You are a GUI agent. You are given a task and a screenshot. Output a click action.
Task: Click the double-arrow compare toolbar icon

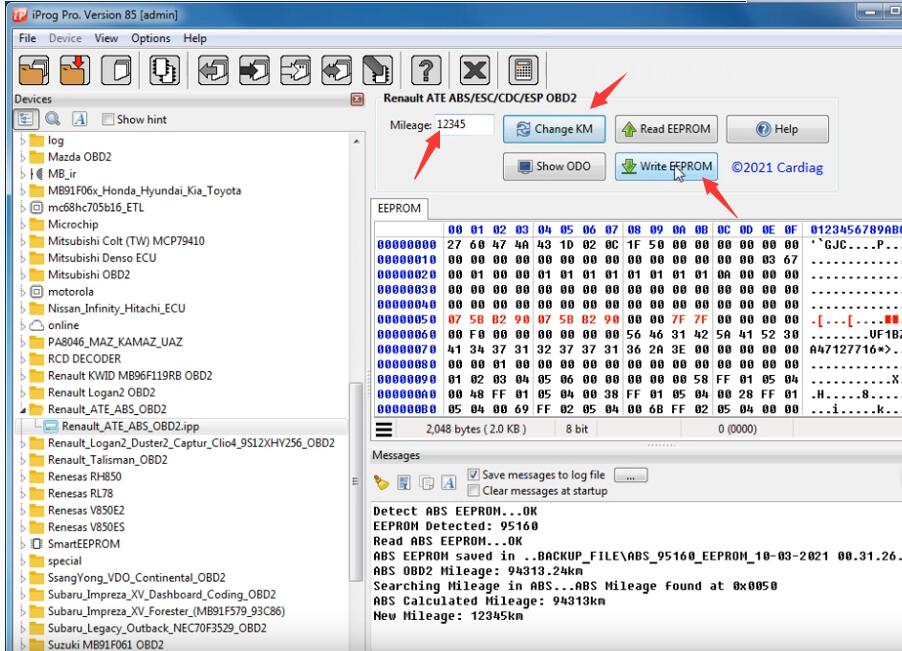[337, 70]
